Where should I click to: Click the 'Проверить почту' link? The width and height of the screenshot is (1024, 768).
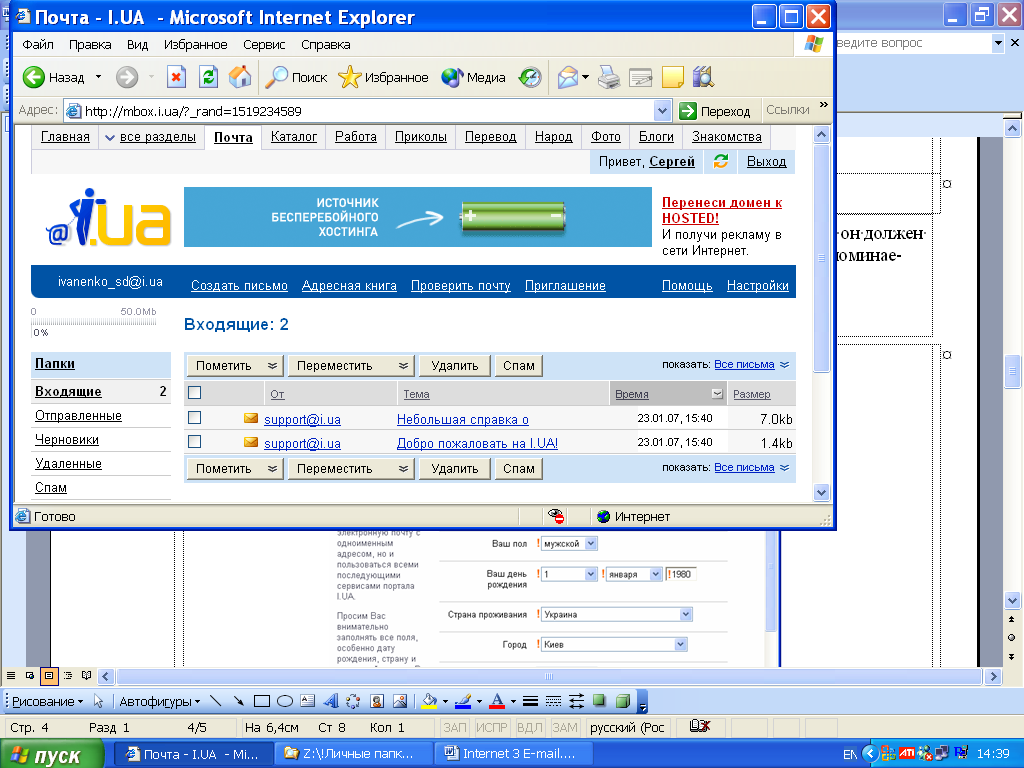pyautogui.click(x=460, y=285)
